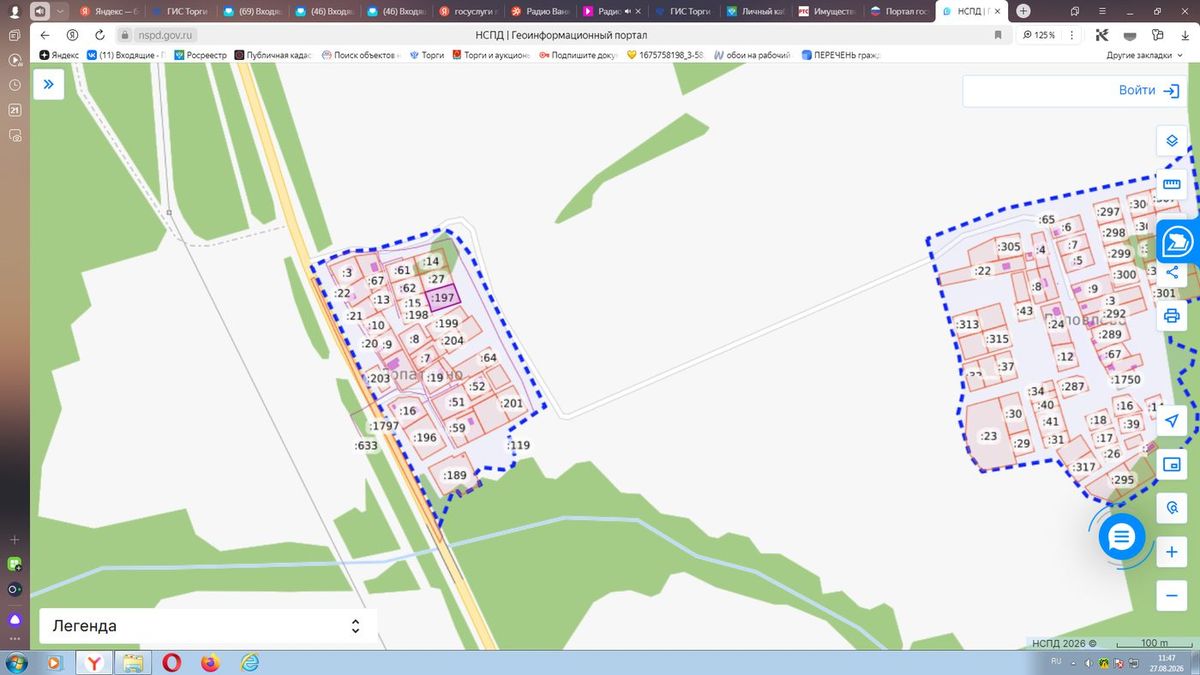Screen dimensions: 1200x675
Task: Bookmark this page with the flag icon
Action: (x=998, y=35)
